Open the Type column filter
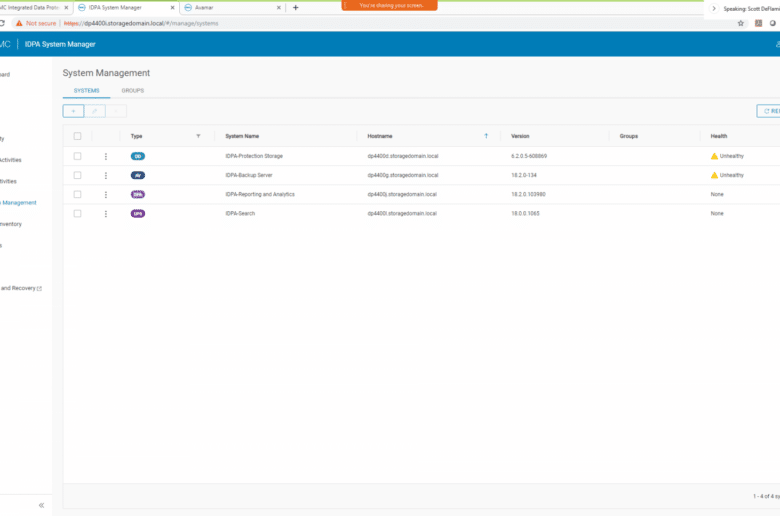780x516 pixels. click(198, 136)
